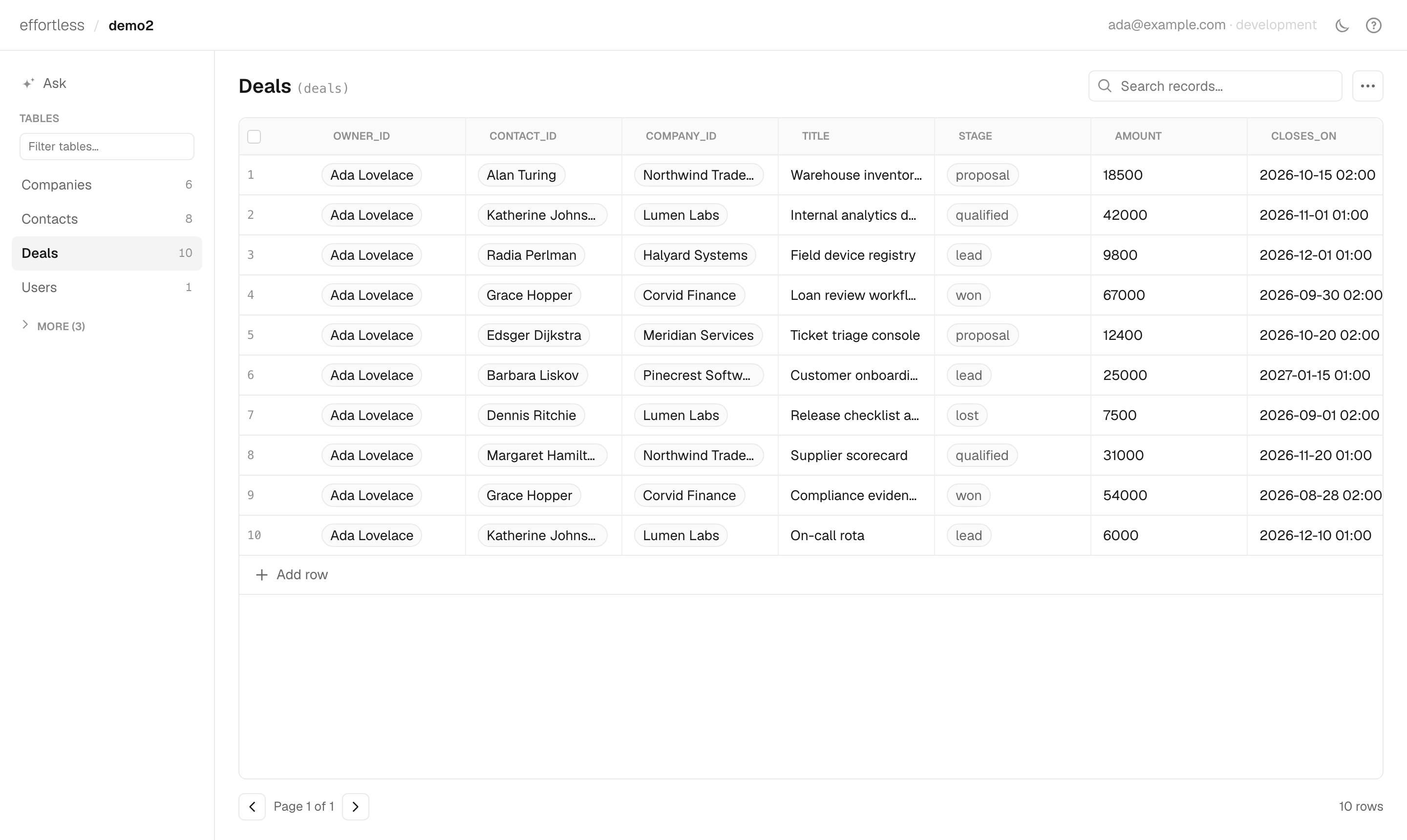Sort by the AMOUNT column header
Image resolution: width=1407 pixels, height=840 pixels.
click(x=1137, y=136)
